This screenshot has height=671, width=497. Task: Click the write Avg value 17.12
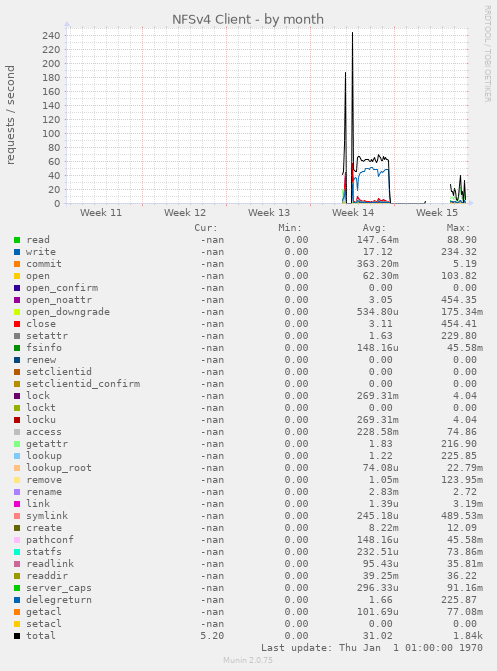point(377,252)
